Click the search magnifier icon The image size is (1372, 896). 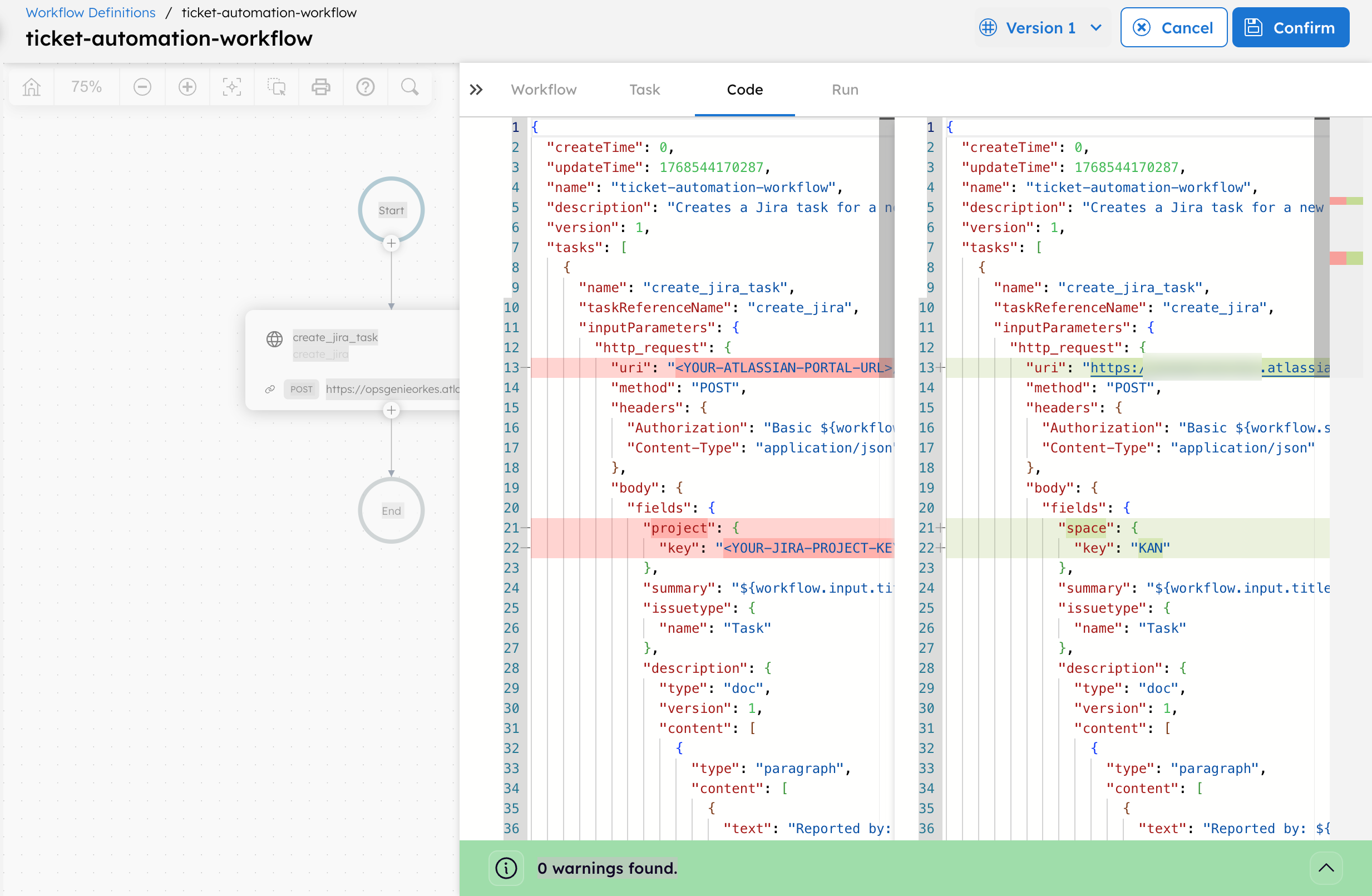tap(410, 87)
